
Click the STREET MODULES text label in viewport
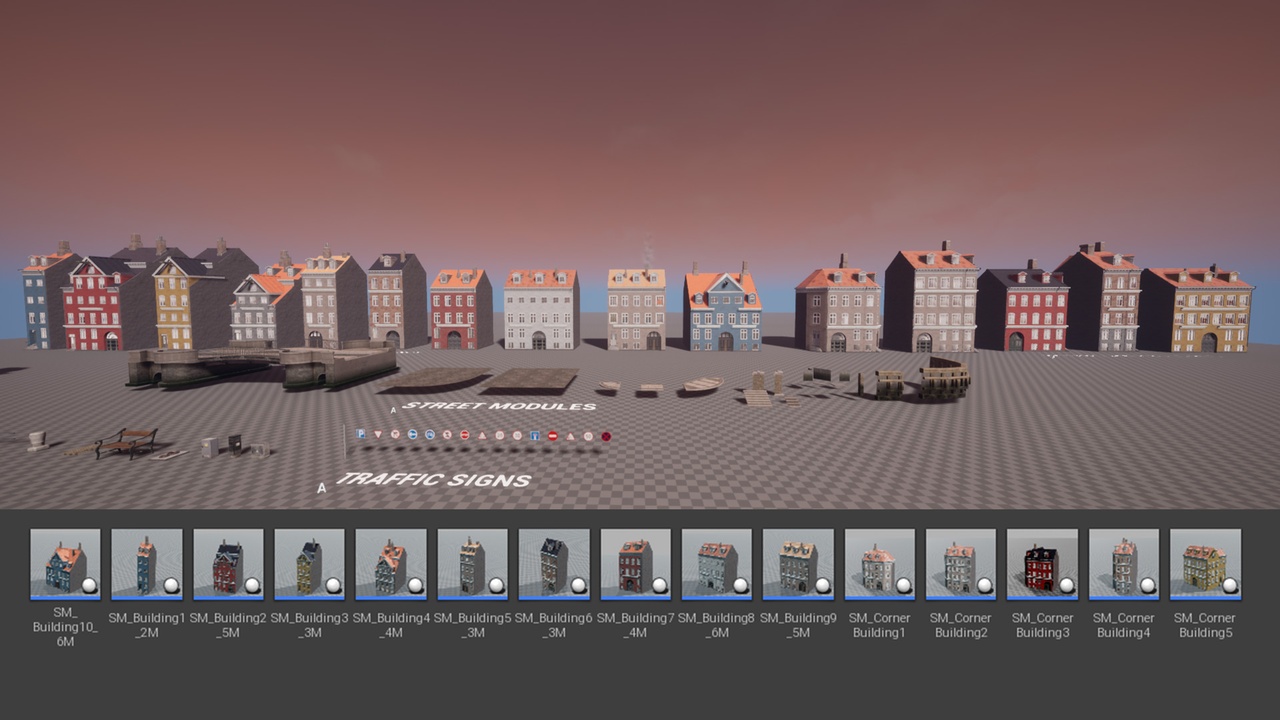[499, 406]
